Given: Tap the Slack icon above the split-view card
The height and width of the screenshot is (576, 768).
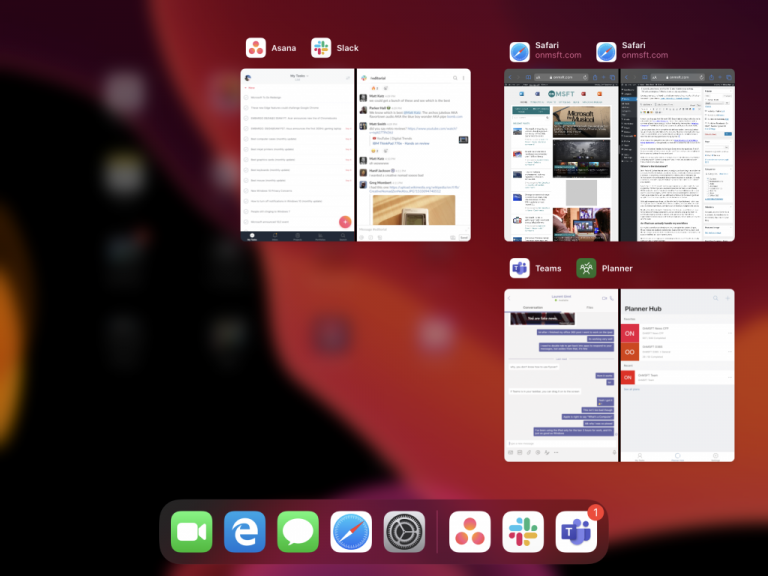Looking at the screenshot, I should [321, 48].
